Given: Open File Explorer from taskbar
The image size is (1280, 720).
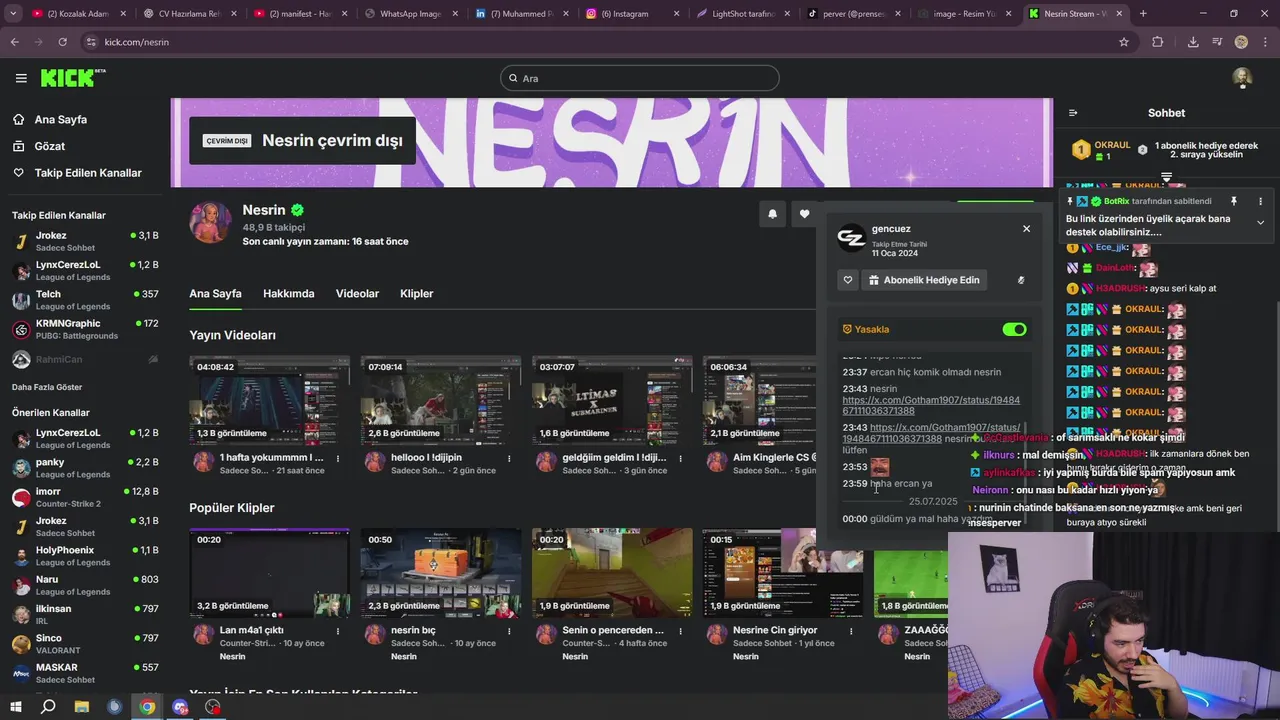Looking at the screenshot, I should (x=81, y=707).
